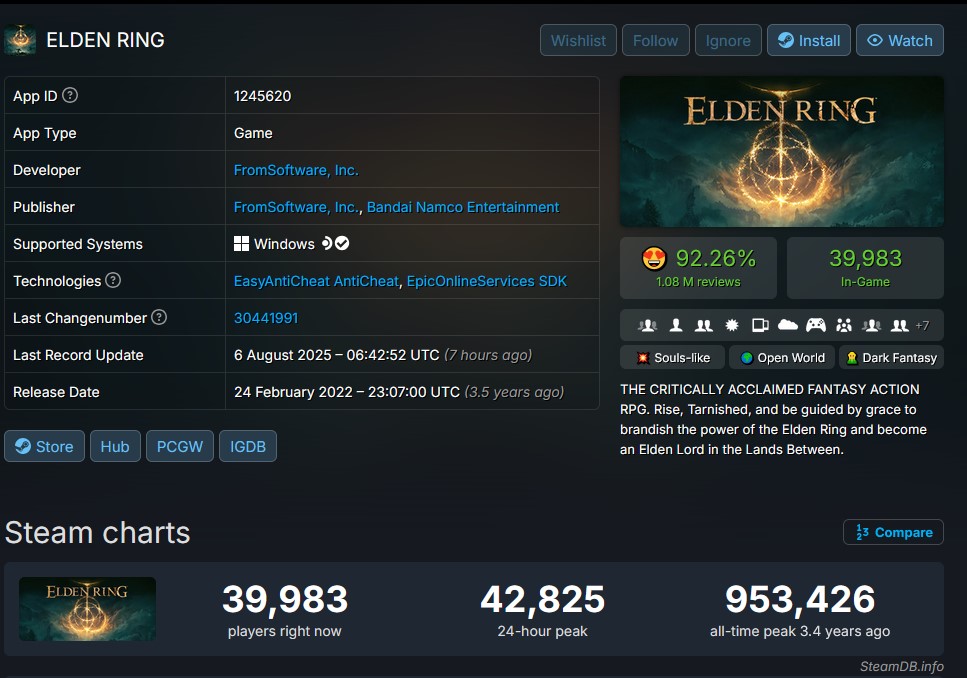Click the Steam Deck icon in Supported Systems

327,243
